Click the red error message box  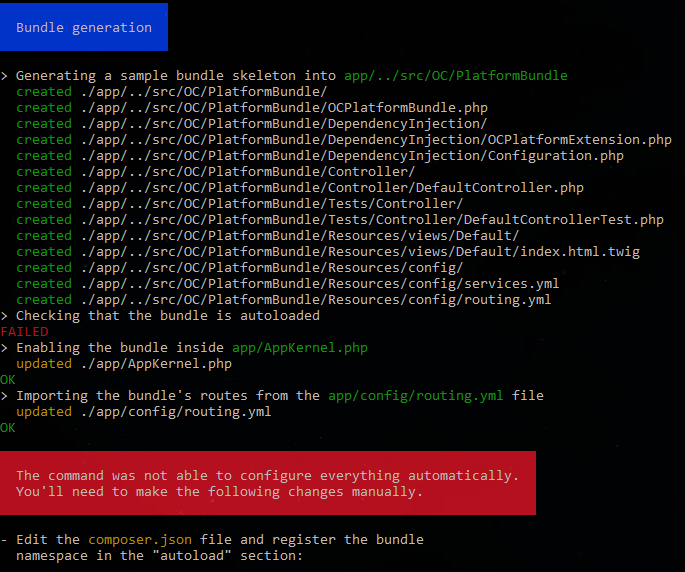click(268, 483)
